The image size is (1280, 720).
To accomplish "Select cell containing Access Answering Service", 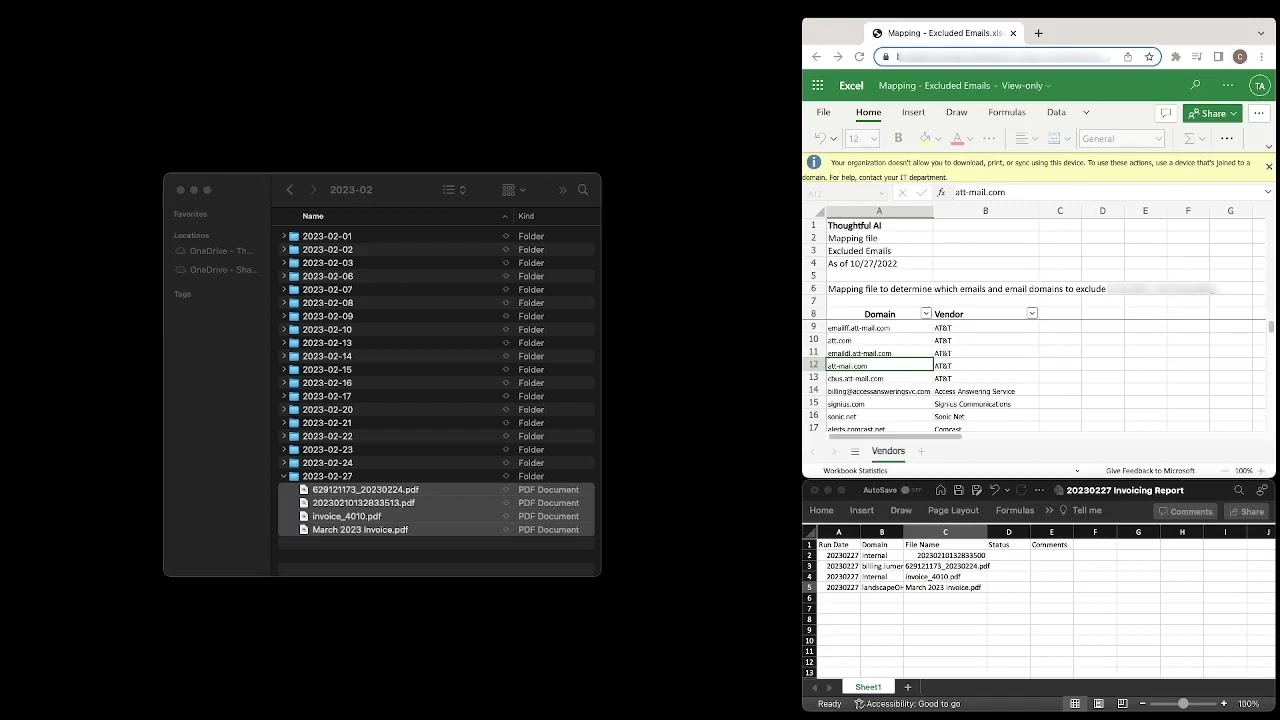I will pyautogui.click(x=985, y=392).
